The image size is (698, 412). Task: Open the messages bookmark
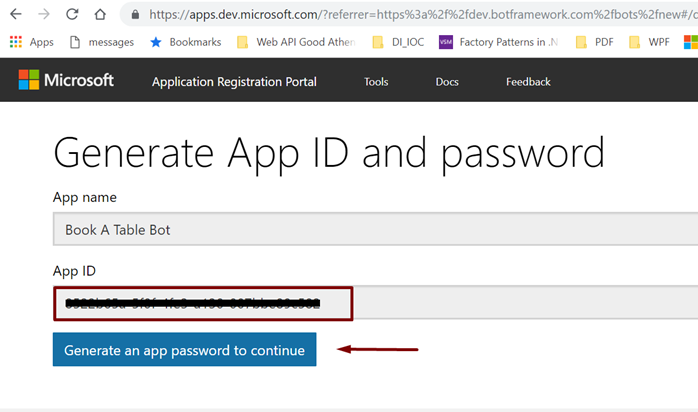[x=101, y=42]
